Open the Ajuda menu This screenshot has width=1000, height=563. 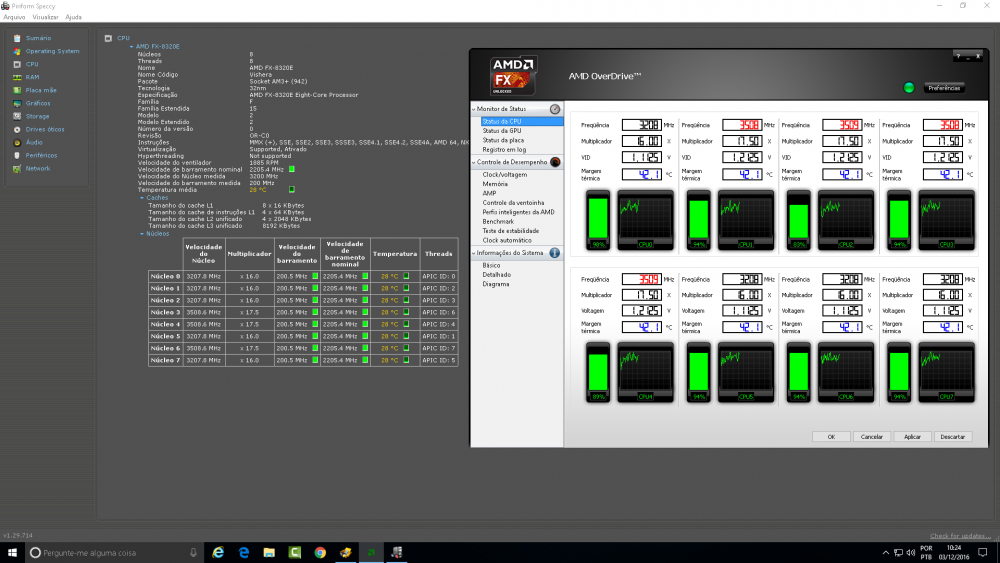[x=73, y=17]
